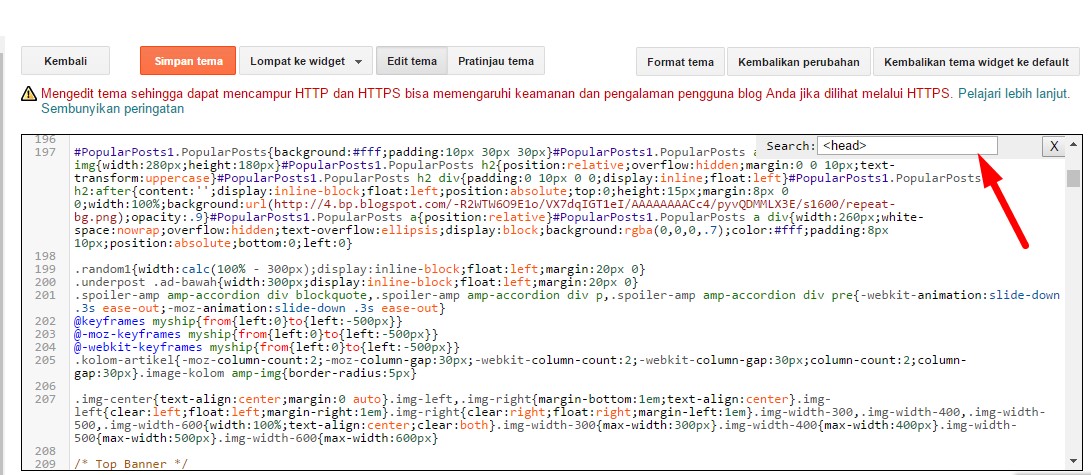
Task: Click '@-webkit-keyframes myship' code line
Action: (x=266, y=347)
